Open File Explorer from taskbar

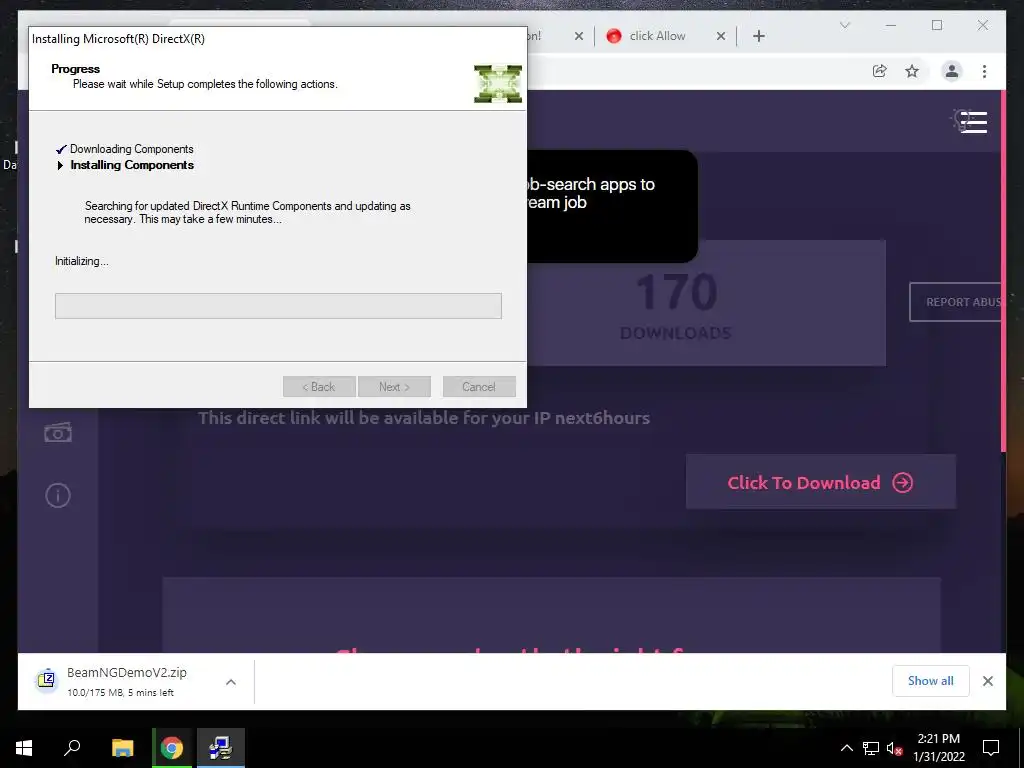point(122,747)
